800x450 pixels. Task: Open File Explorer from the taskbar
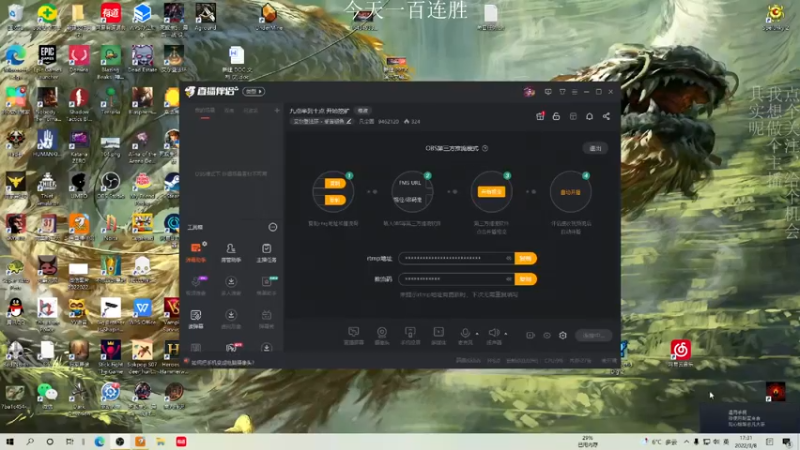(x=161, y=441)
